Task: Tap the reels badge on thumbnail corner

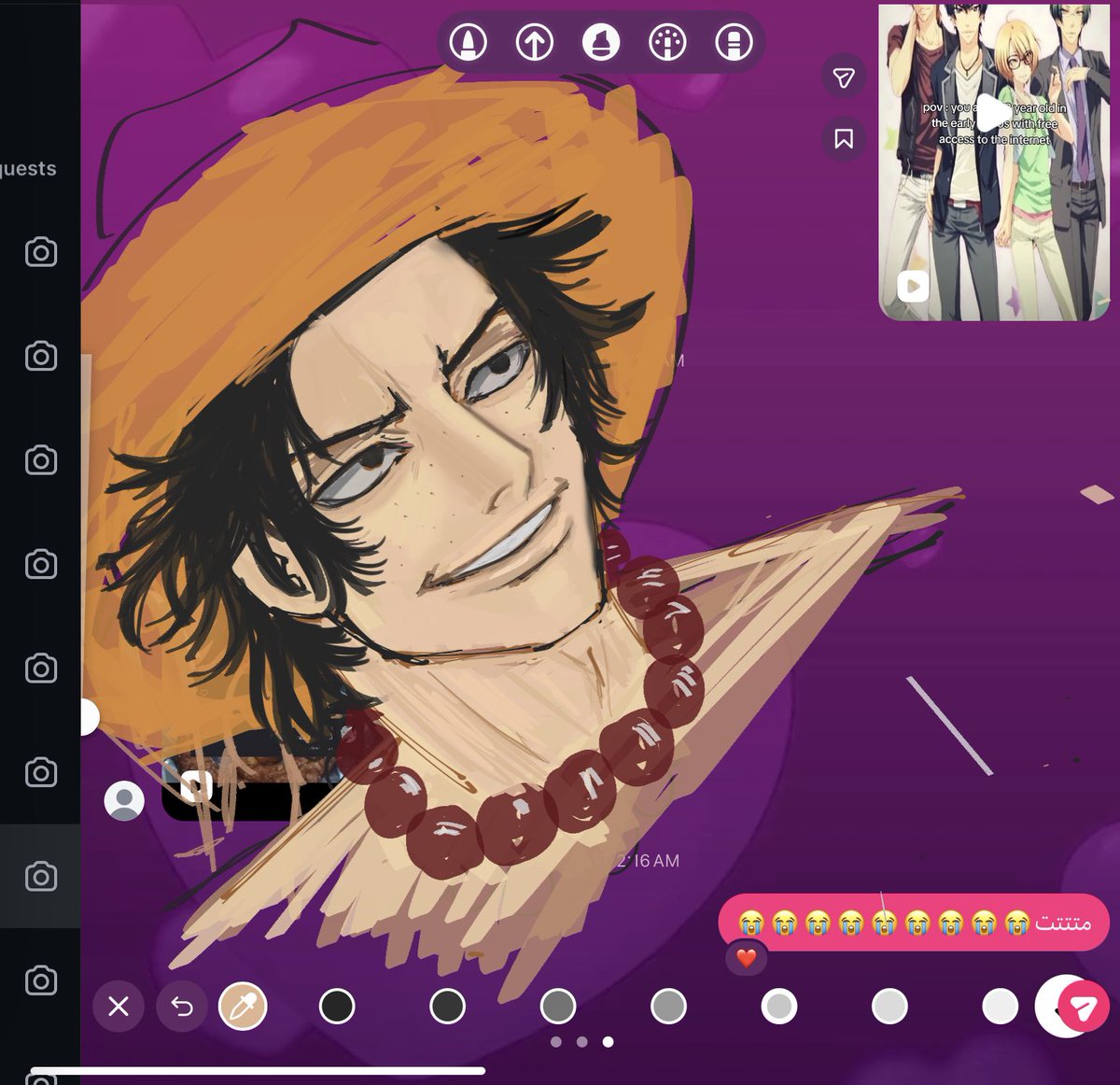Action: coord(913,286)
